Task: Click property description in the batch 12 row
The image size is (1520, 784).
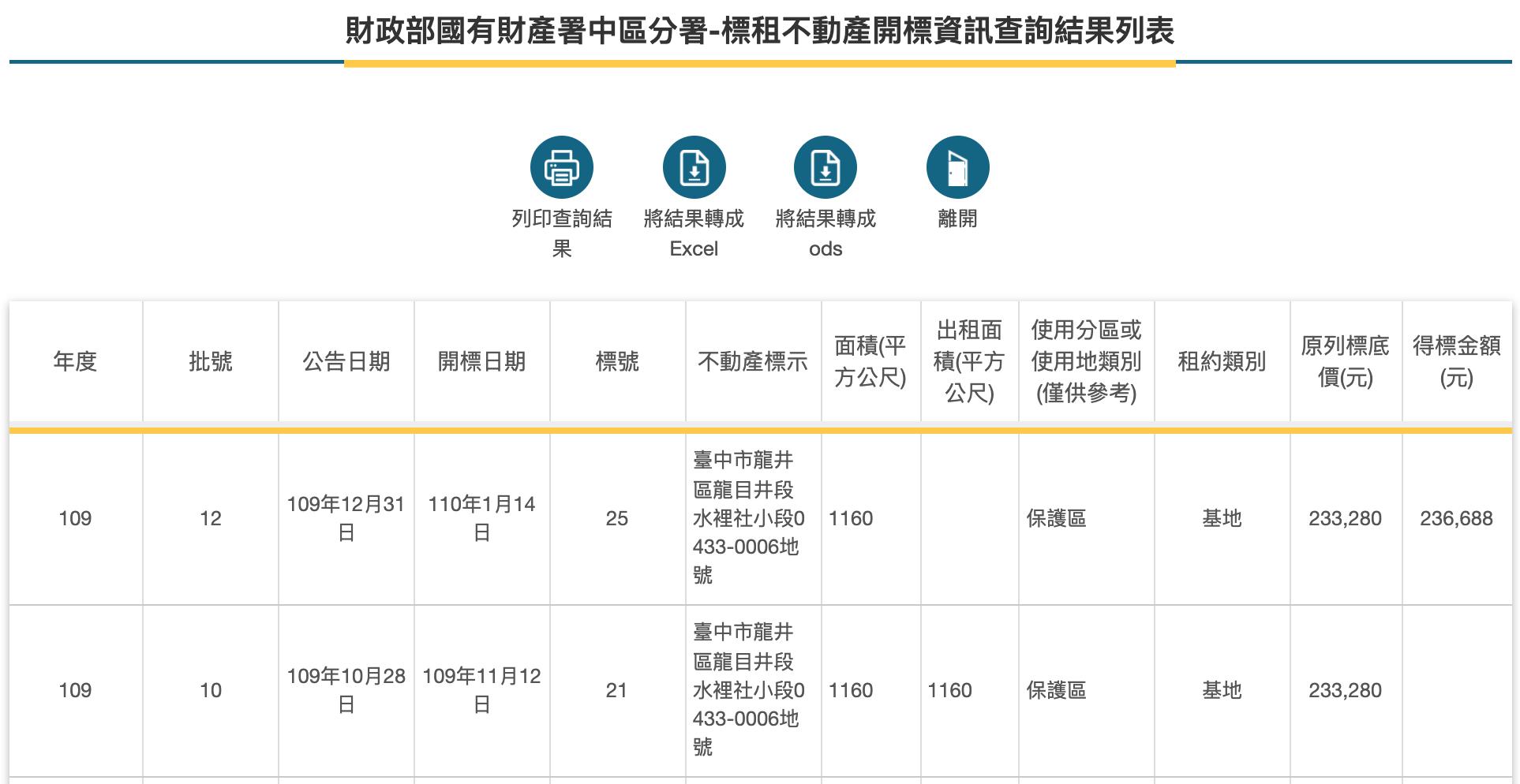Action: (748, 518)
